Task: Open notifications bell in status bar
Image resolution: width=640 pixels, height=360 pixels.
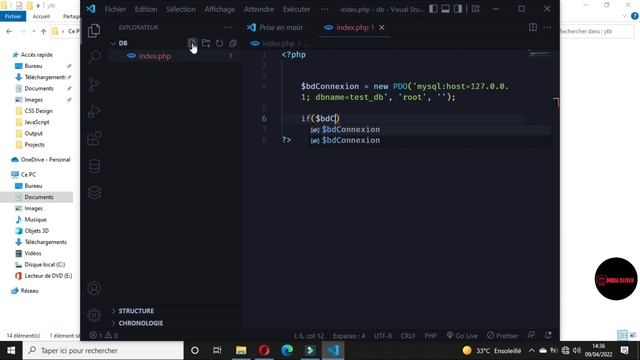Action: pyautogui.click(x=548, y=336)
